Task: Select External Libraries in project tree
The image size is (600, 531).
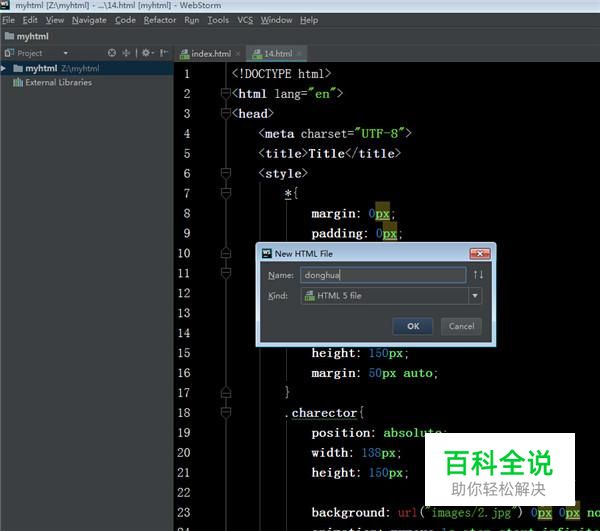Action: 58,83
